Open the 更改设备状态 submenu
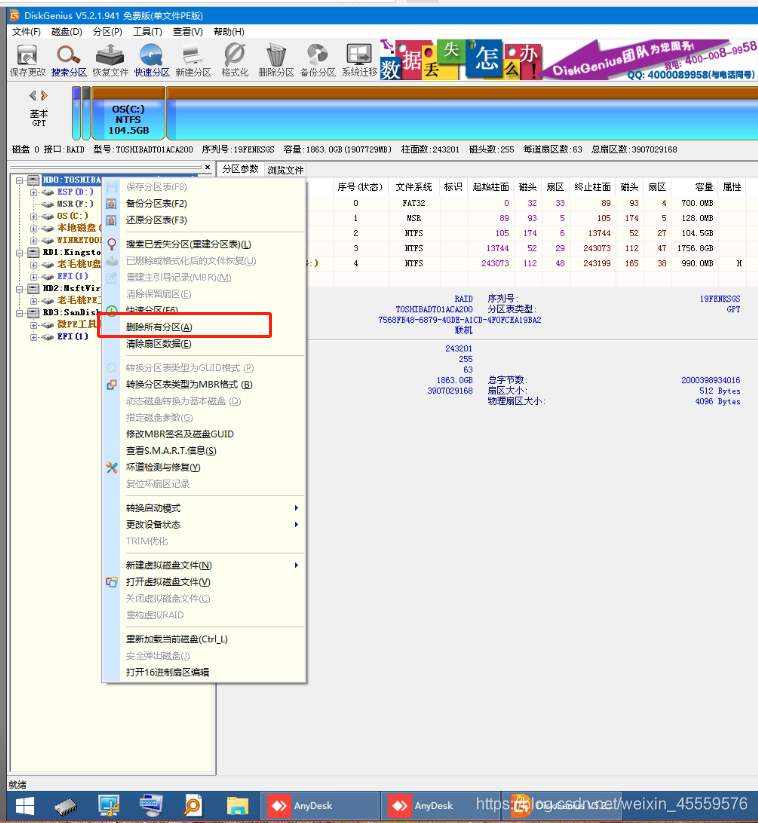This screenshot has width=758, height=823. 204,524
